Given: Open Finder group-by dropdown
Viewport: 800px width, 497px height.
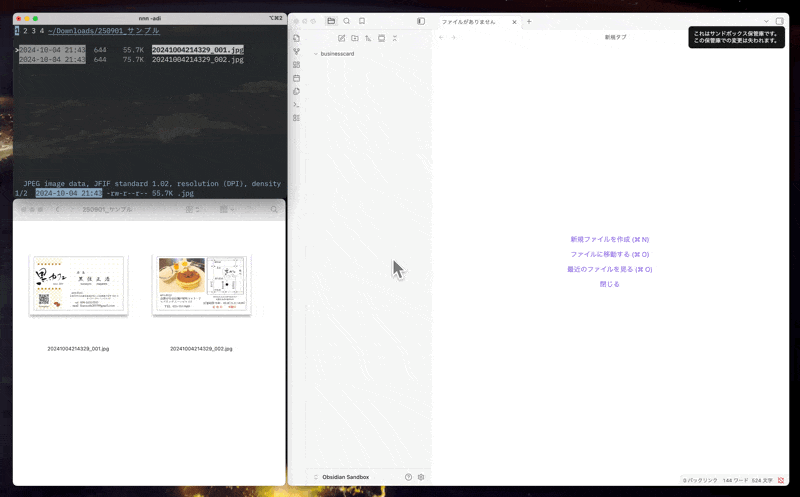Looking at the screenshot, I should click(227, 210).
